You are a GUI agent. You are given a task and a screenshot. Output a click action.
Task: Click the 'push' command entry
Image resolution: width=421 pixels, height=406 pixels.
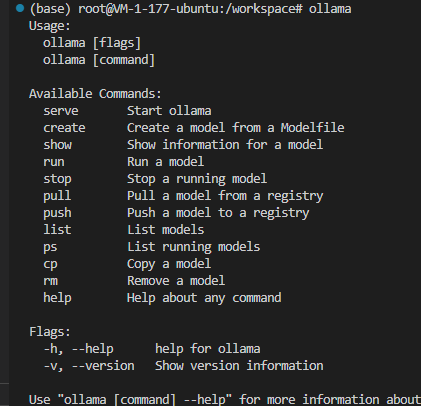point(57,213)
